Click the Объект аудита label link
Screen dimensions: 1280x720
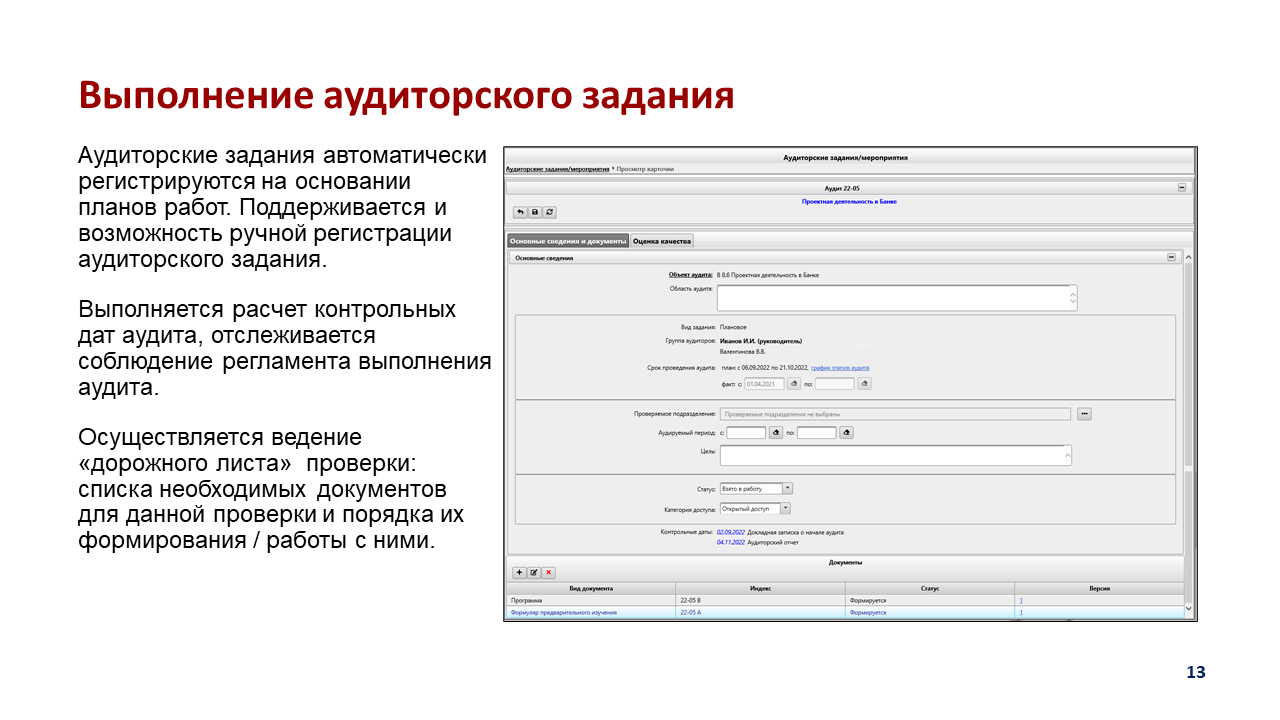click(x=690, y=274)
